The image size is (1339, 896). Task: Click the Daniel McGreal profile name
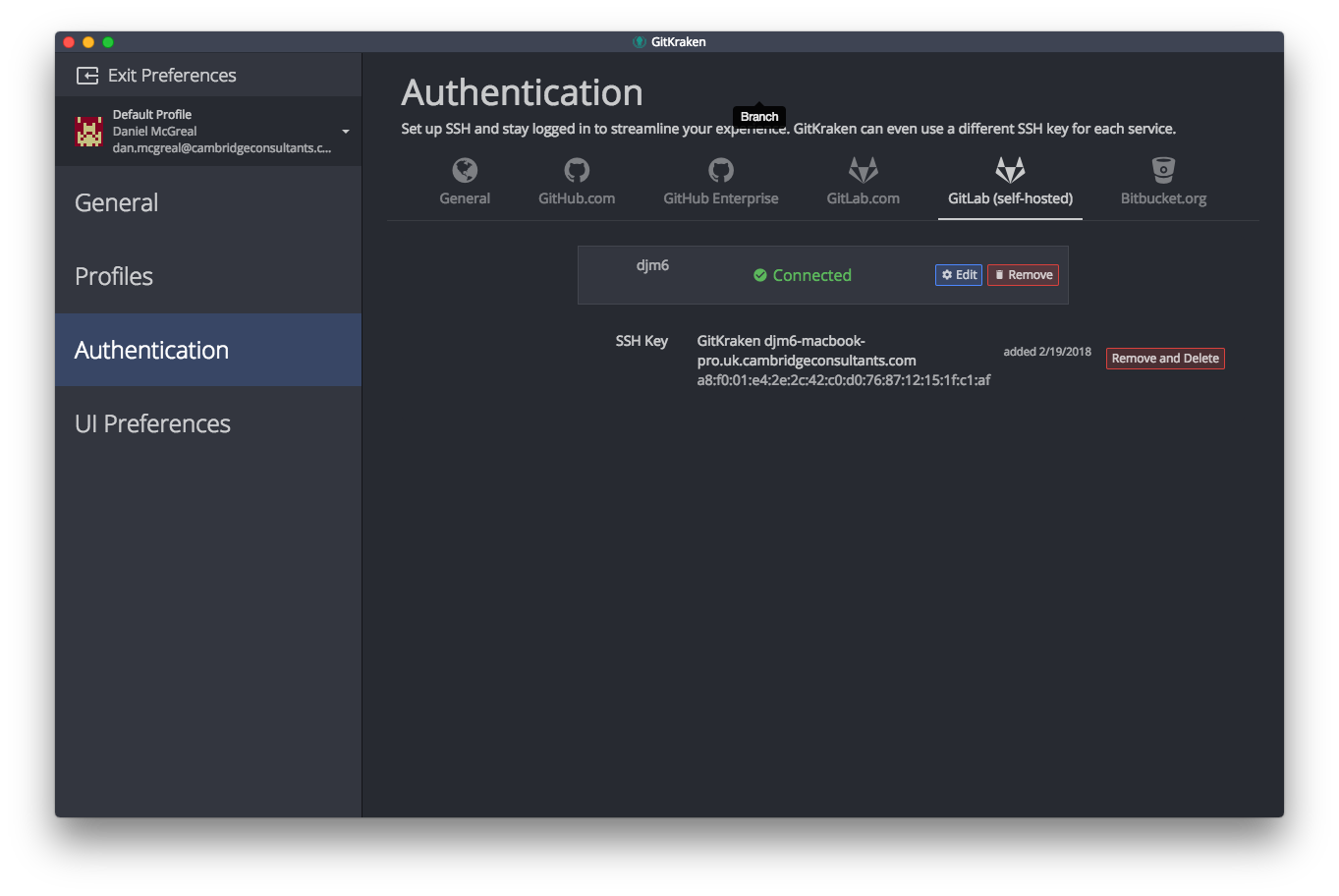tap(154, 132)
